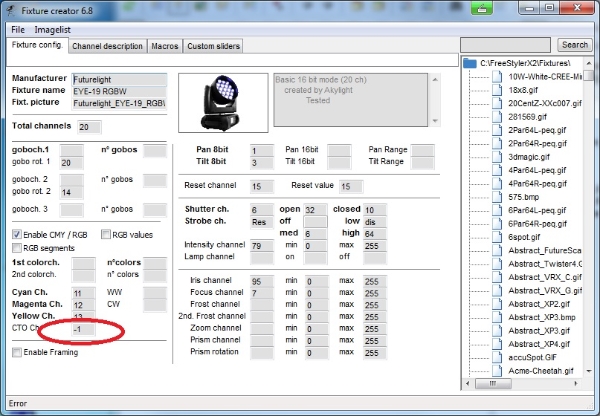Open the Macros tab
This screenshot has height=416, width=600.
(x=164, y=46)
